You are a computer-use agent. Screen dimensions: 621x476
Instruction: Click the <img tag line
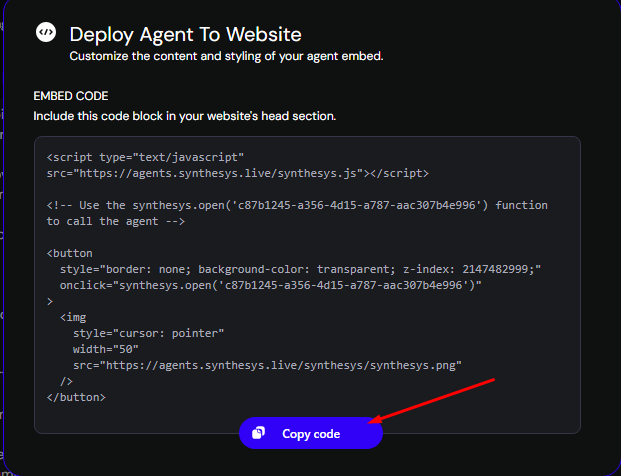(x=73, y=317)
